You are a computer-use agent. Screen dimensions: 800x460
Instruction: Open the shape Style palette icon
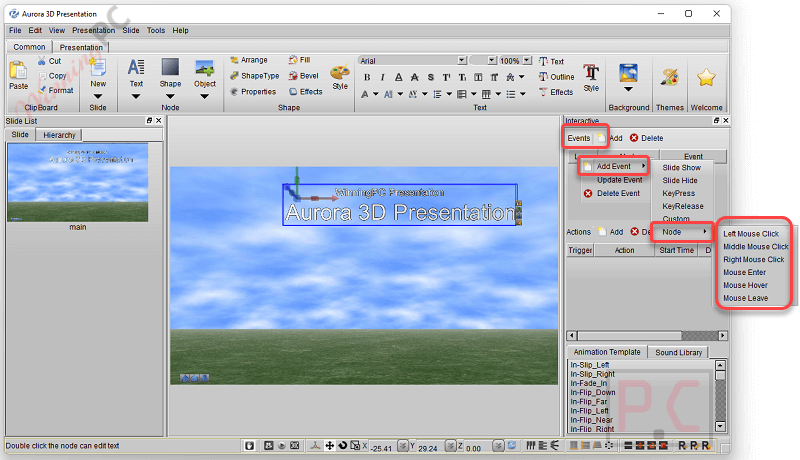pos(340,71)
